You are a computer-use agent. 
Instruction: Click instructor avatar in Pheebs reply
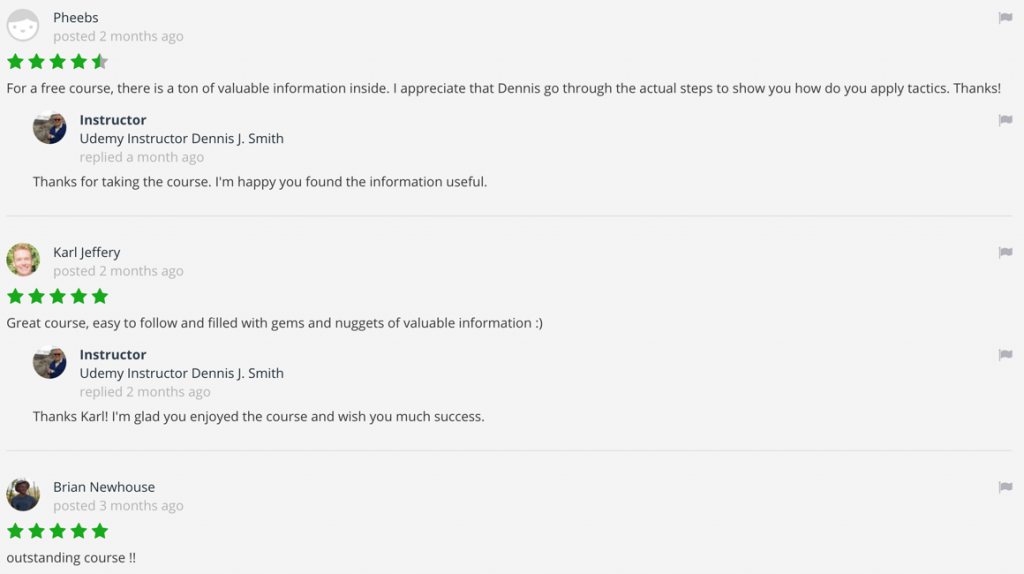pyautogui.click(x=50, y=128)
